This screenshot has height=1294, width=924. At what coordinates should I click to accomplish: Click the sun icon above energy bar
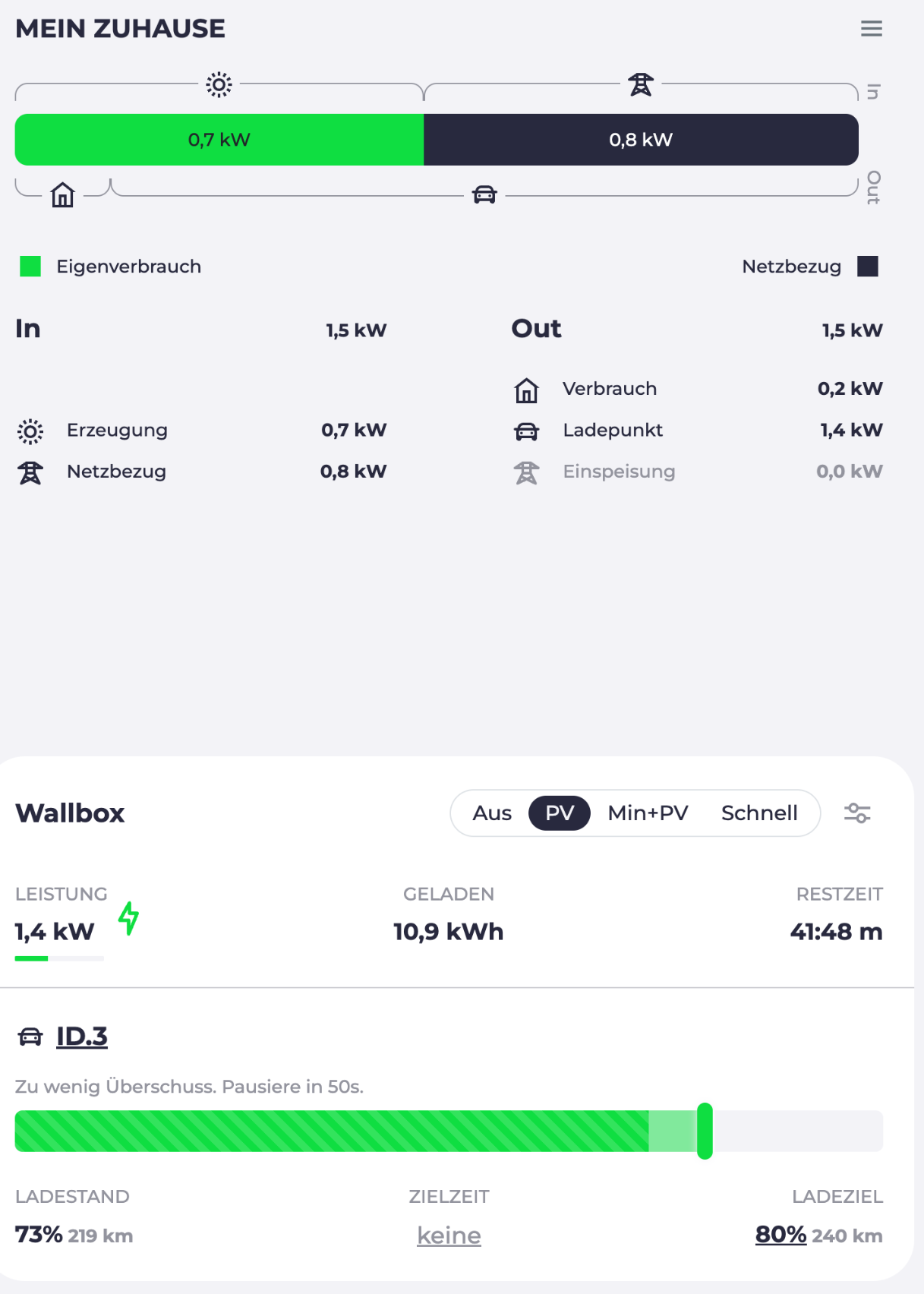219,84
